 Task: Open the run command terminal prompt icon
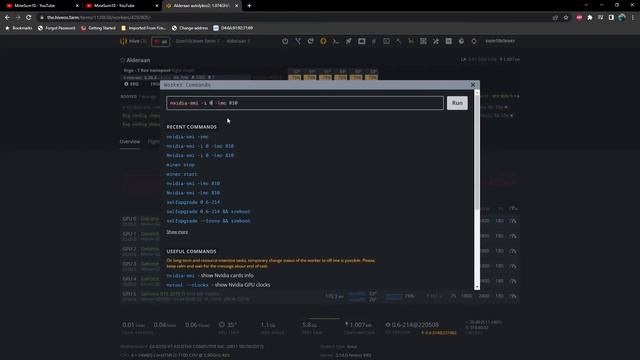336,41
